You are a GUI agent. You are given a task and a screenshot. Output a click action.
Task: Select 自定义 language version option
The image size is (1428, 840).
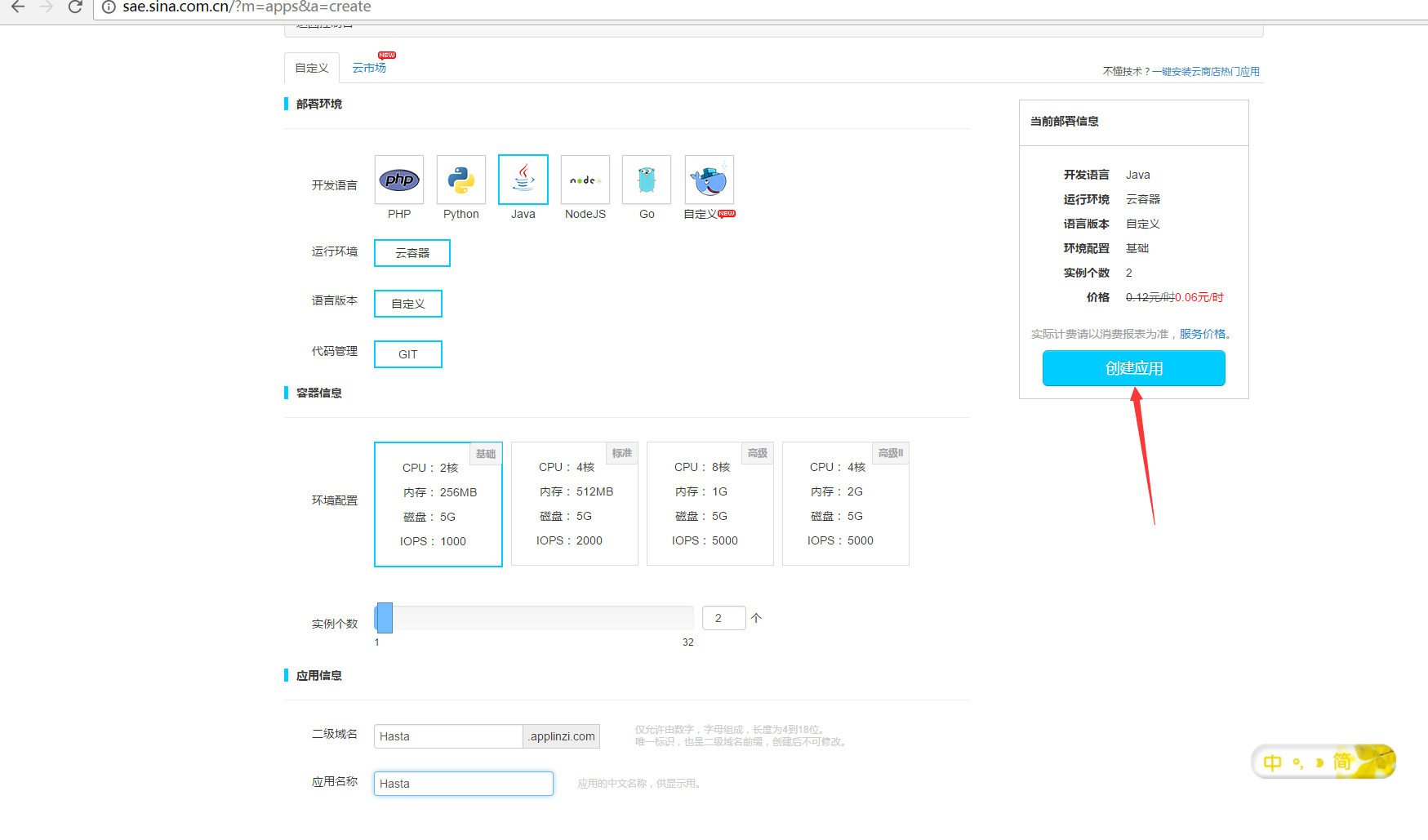pos(408,304)
